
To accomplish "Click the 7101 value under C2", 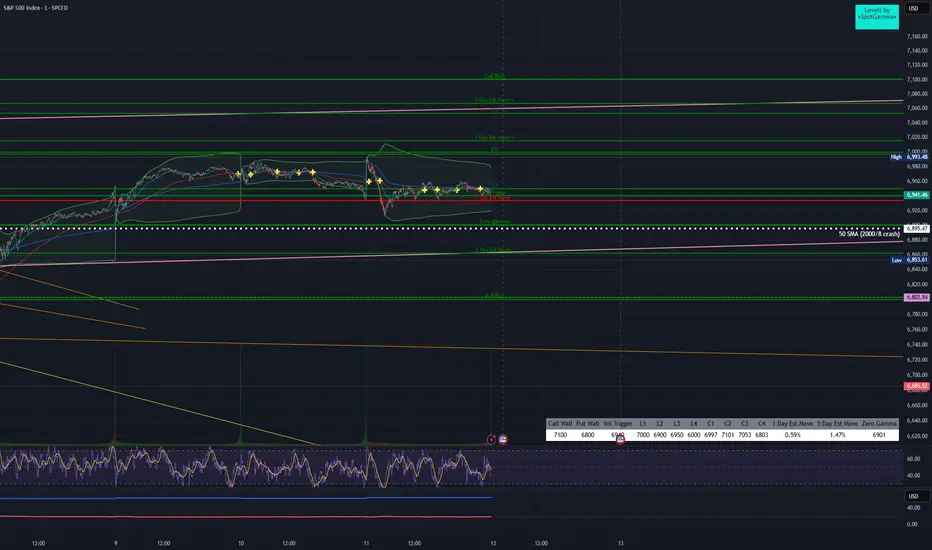I will click(728, 435).
